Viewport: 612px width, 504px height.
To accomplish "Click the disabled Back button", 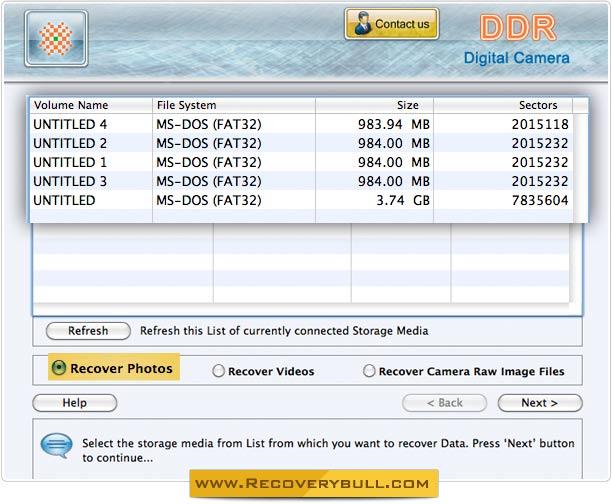I will point(445,403).
